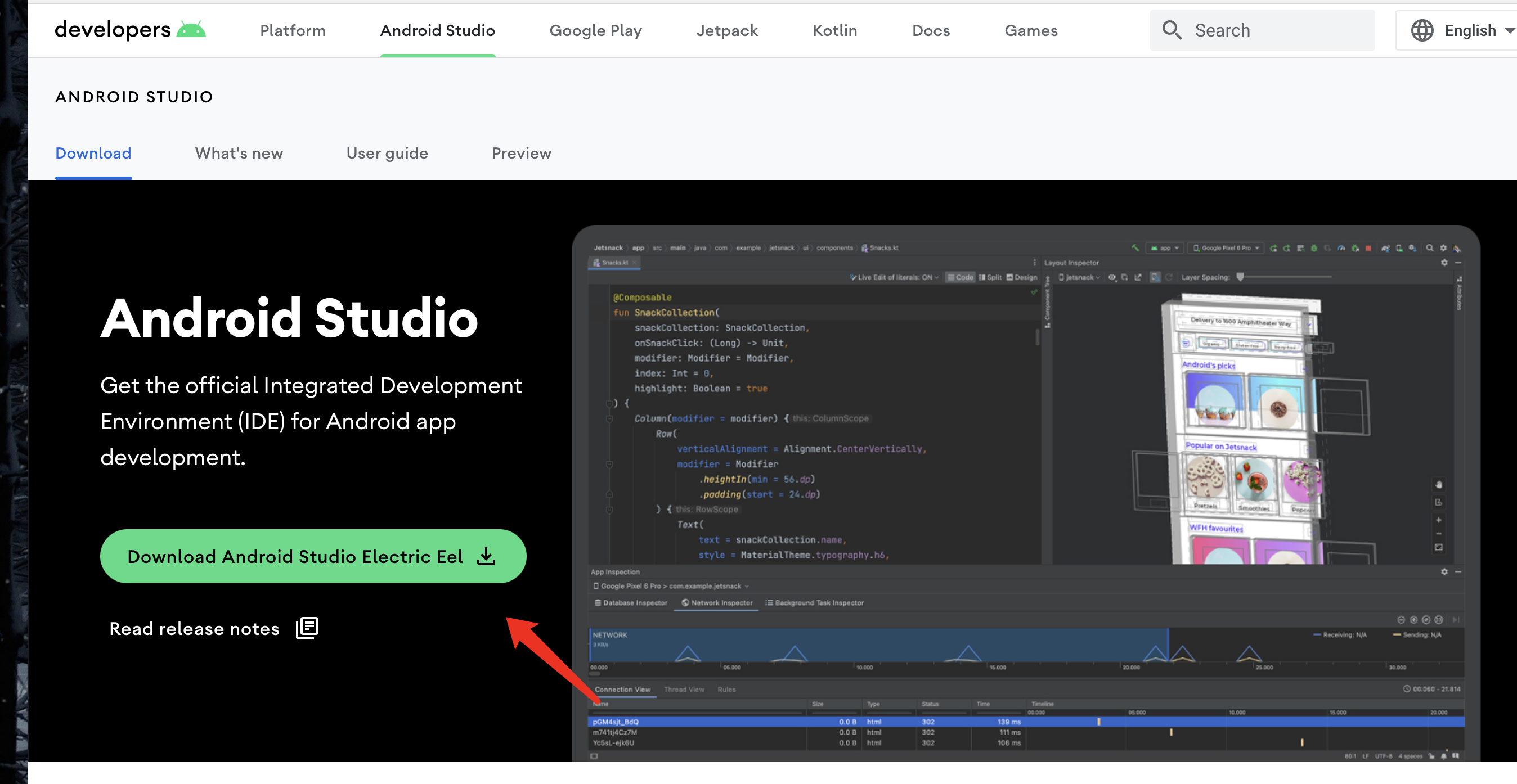Click the green debug bug icon
The height and width of the screenshot is (784, 1517).
coord(1313,249)
